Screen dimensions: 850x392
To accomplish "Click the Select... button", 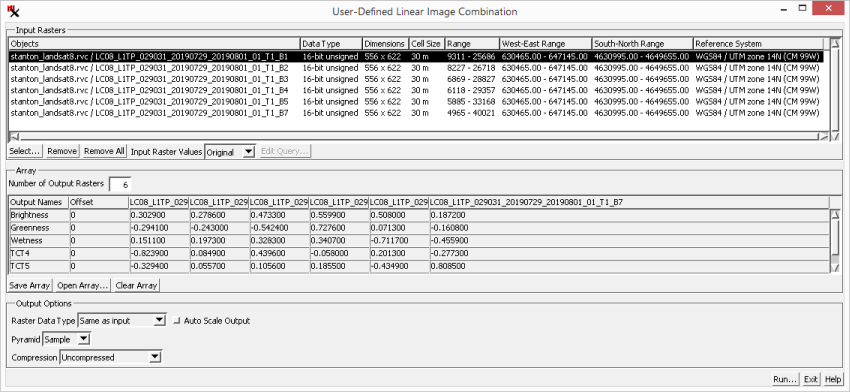I will pos(25,151).
